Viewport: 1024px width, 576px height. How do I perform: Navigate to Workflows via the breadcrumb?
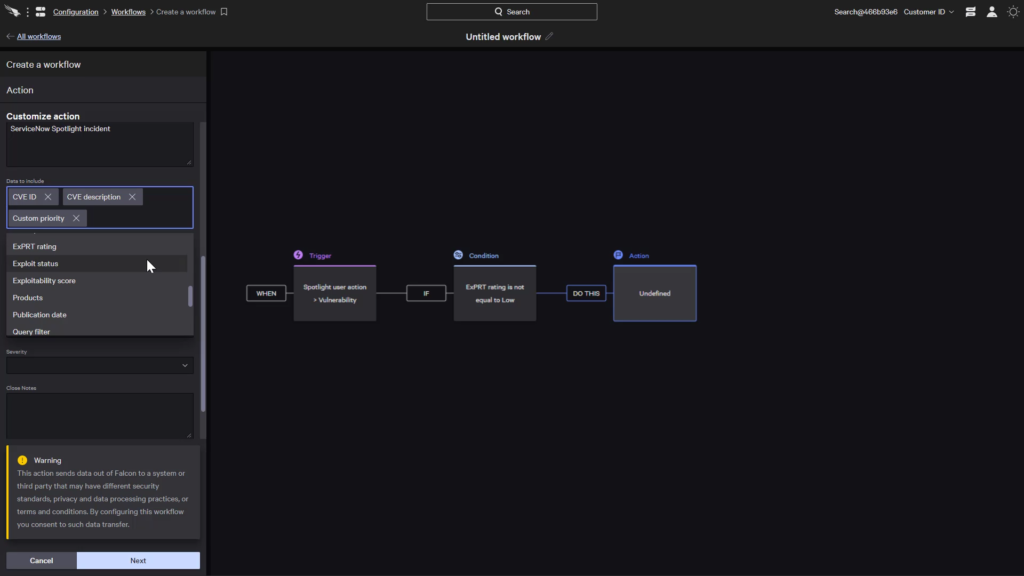coord(129,11)
